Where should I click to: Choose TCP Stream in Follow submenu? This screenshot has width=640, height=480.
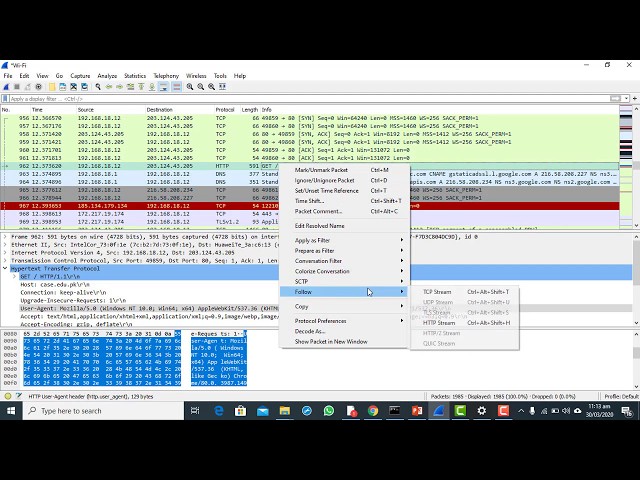(465, 292)
